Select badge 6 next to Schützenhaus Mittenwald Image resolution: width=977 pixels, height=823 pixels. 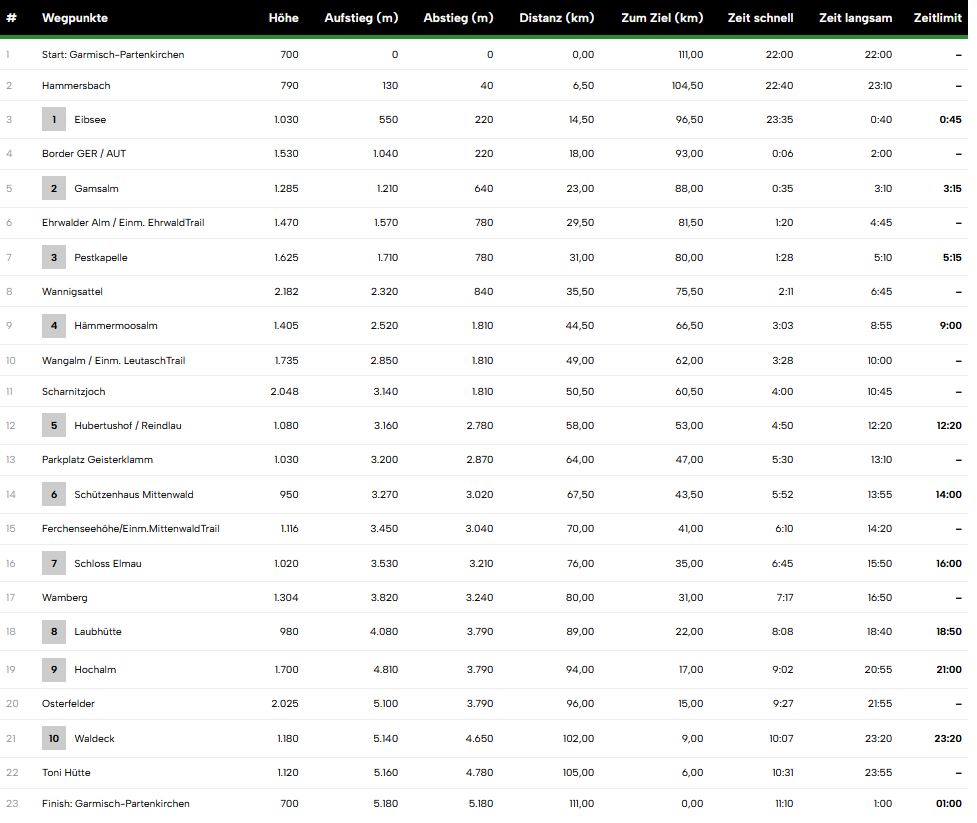[54, 495]
